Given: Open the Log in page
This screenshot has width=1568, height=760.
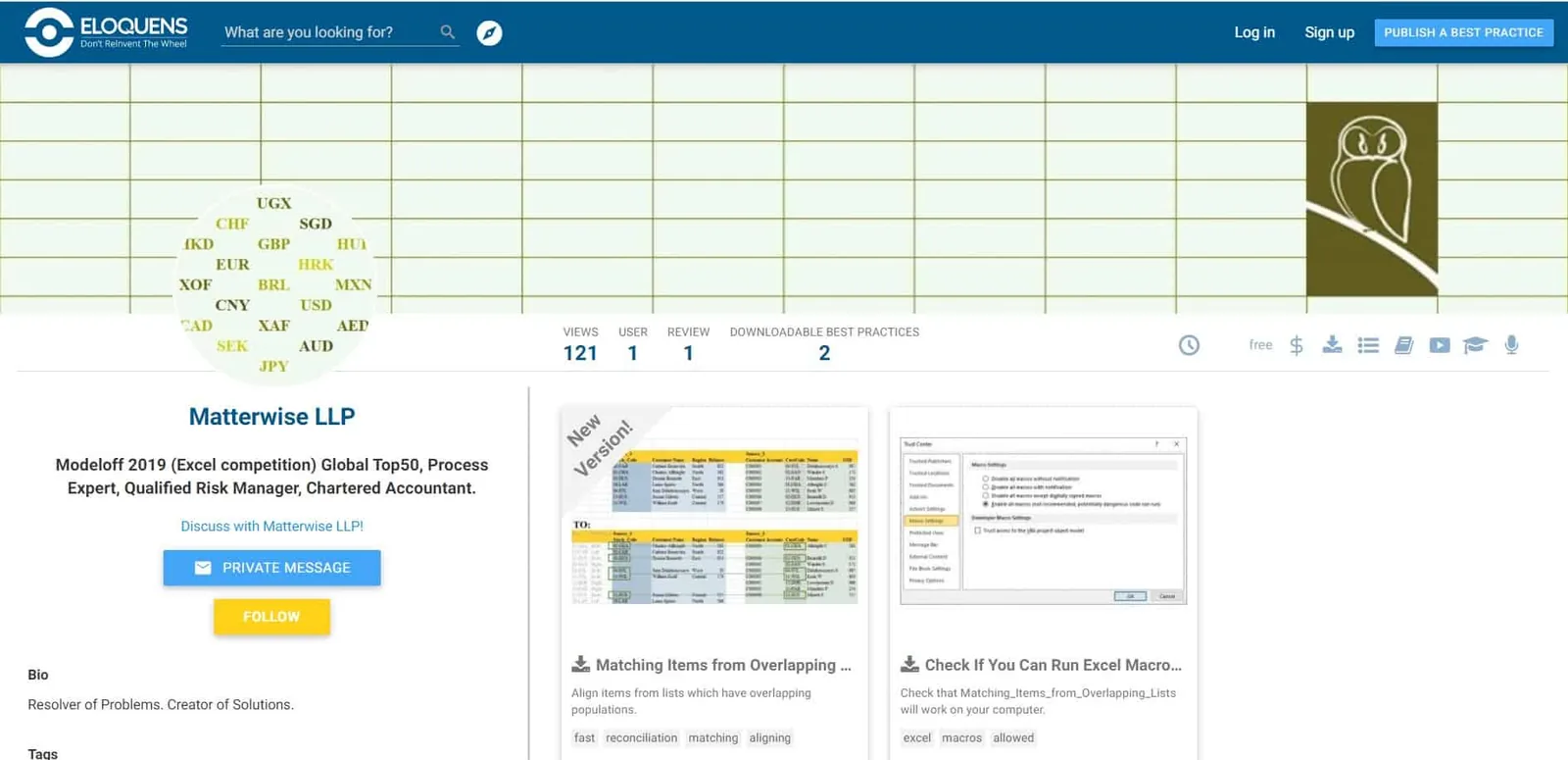Looking at the screenshot, I should [x=1254, y=32].
